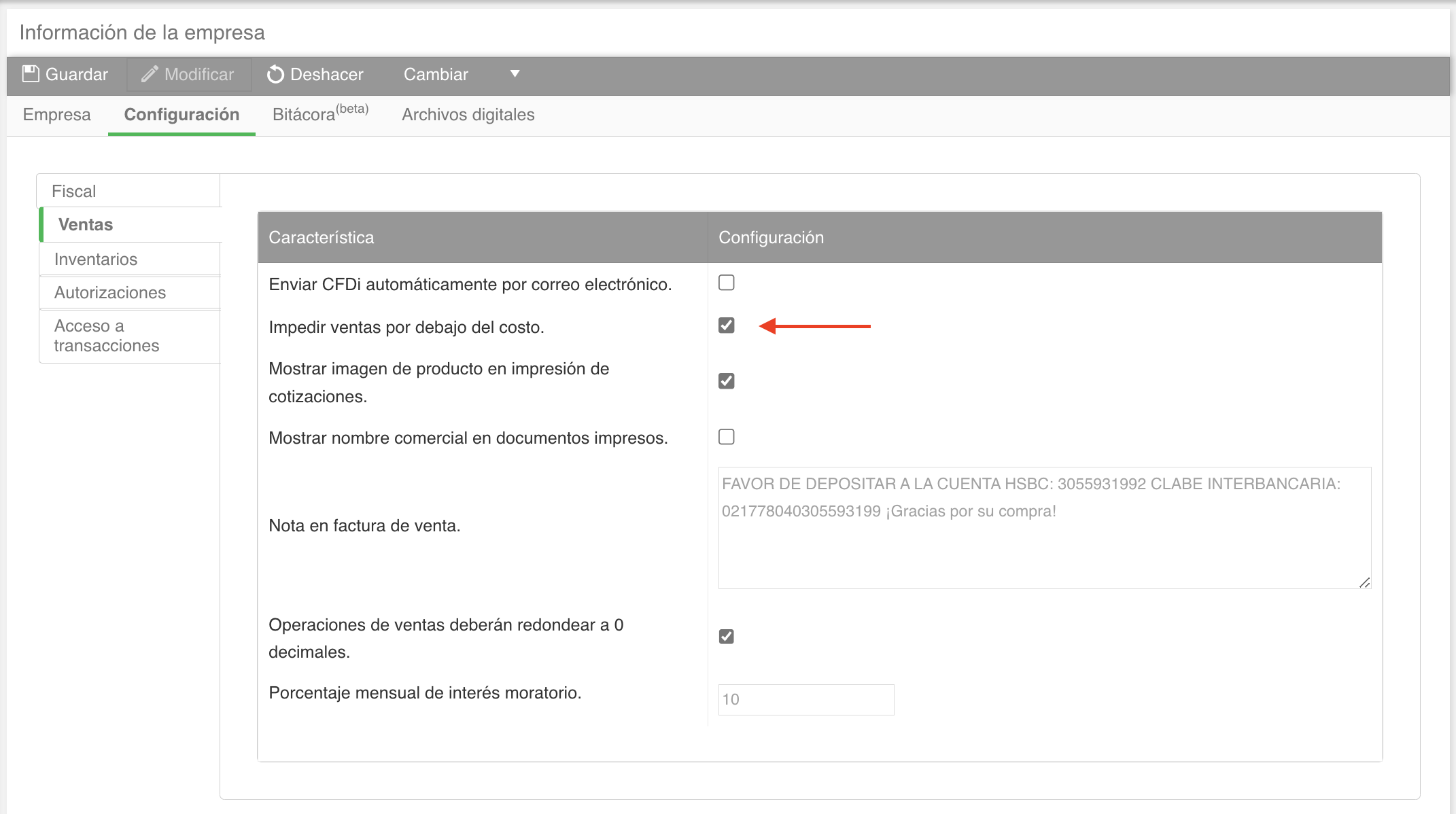This screenshot has width=1456, height=814.
Task: Click the Guardar button label
Action: (77, 74)
